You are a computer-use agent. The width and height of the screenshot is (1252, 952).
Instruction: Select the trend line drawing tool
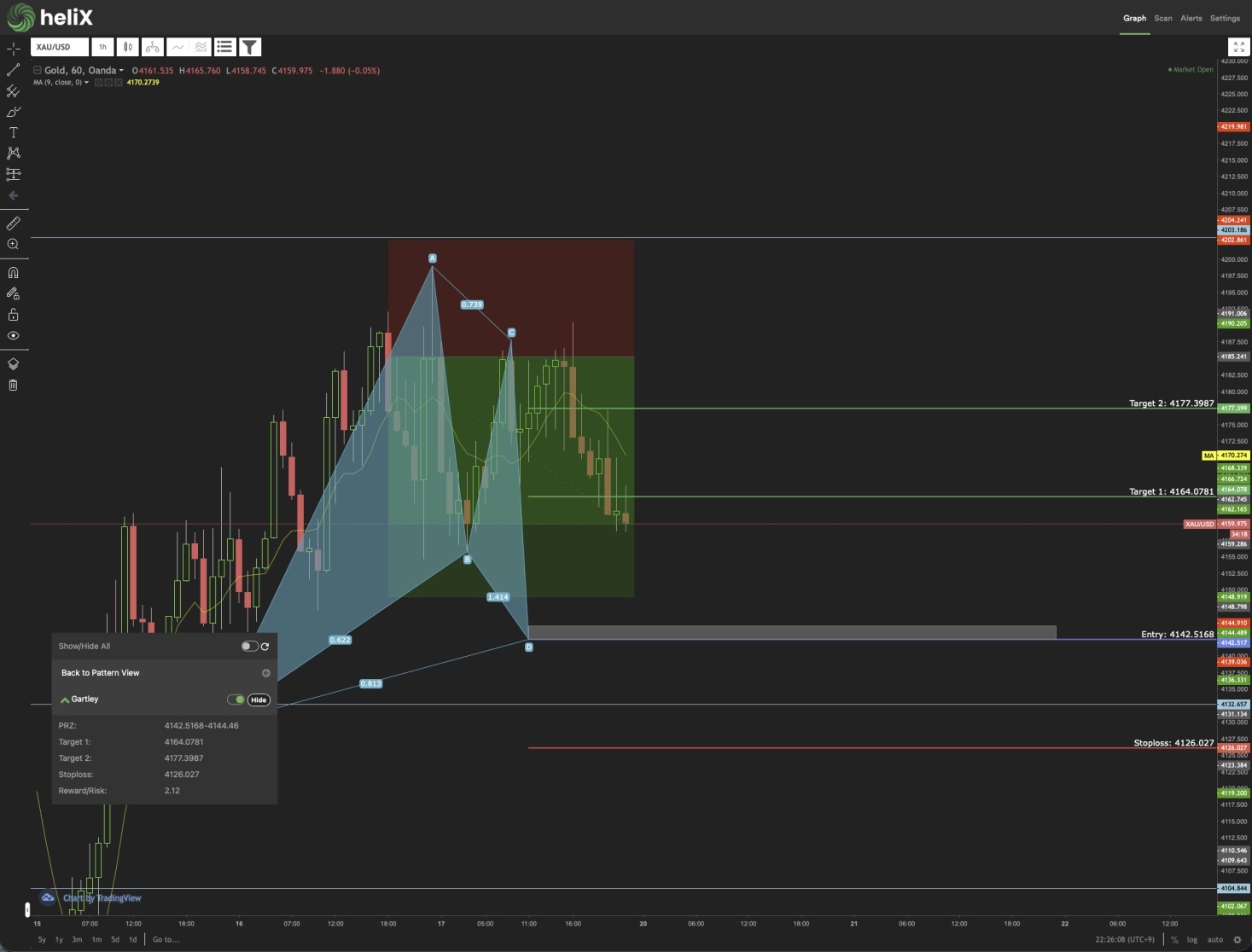13,70
